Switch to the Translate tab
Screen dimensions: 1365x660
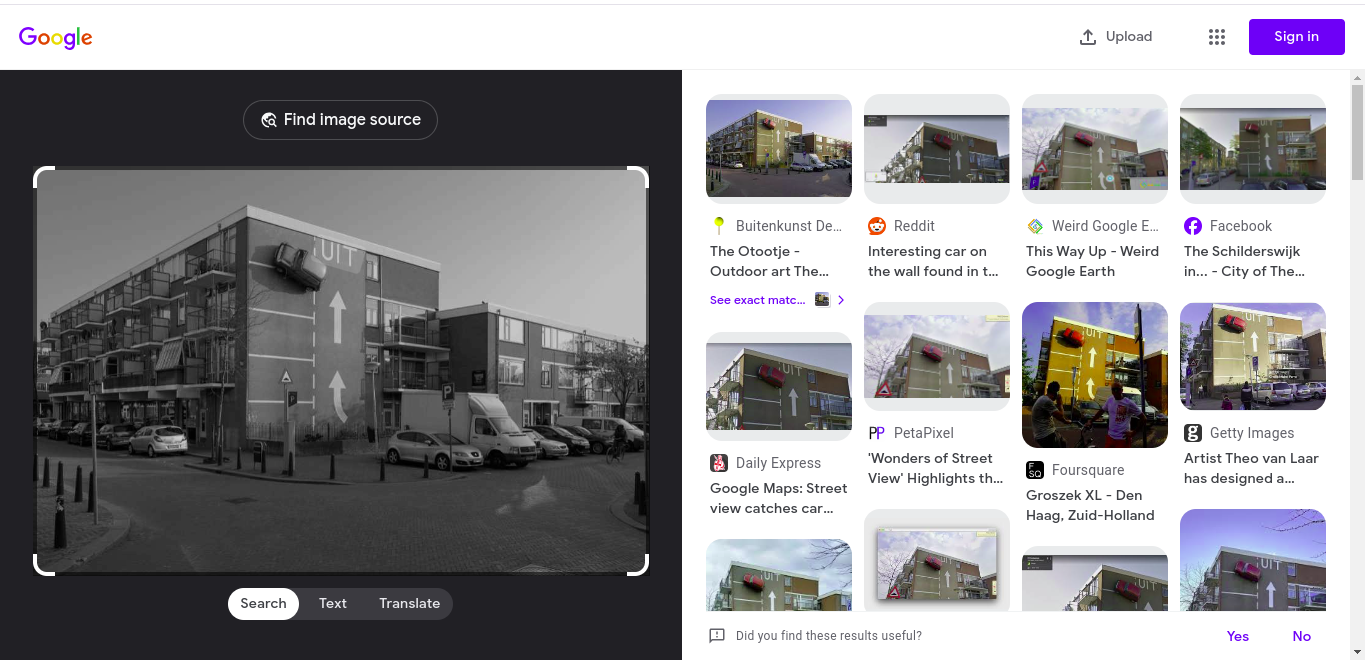[409, 603]
